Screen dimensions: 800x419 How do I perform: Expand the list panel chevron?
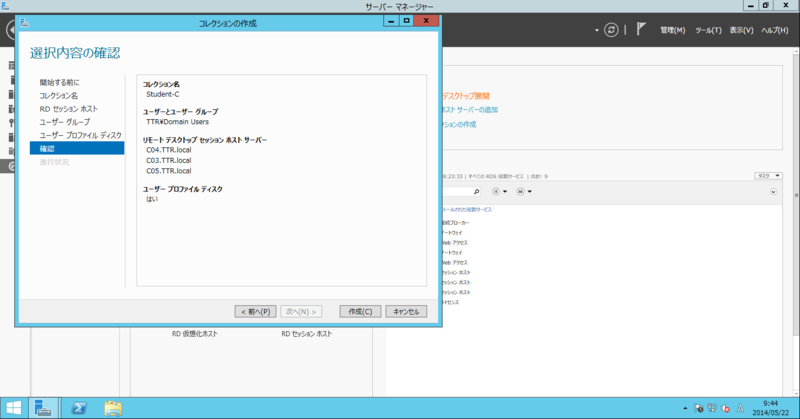(773, 192)
